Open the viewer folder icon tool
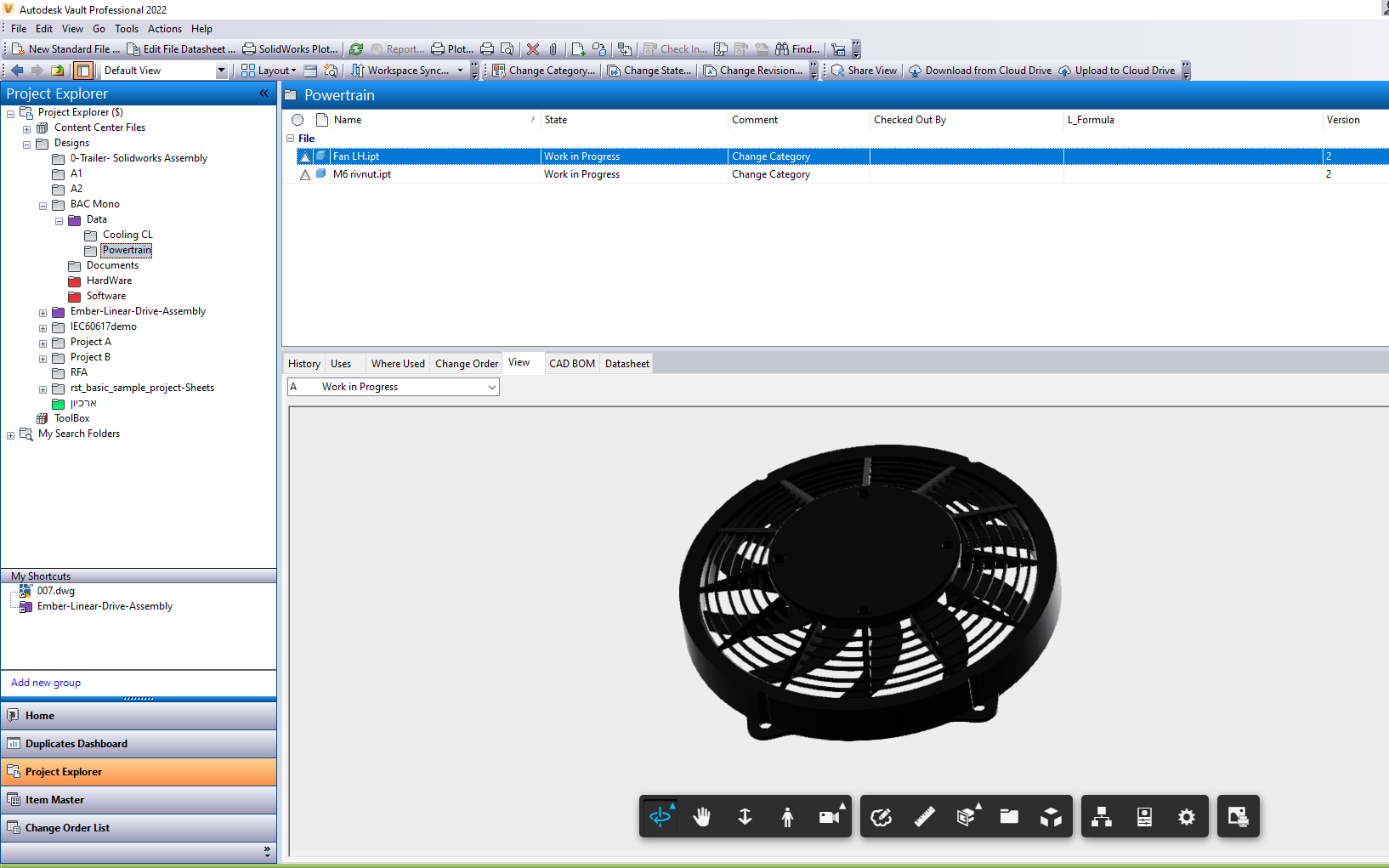The image size is (1389, 868). click(x=1009, y=817)
